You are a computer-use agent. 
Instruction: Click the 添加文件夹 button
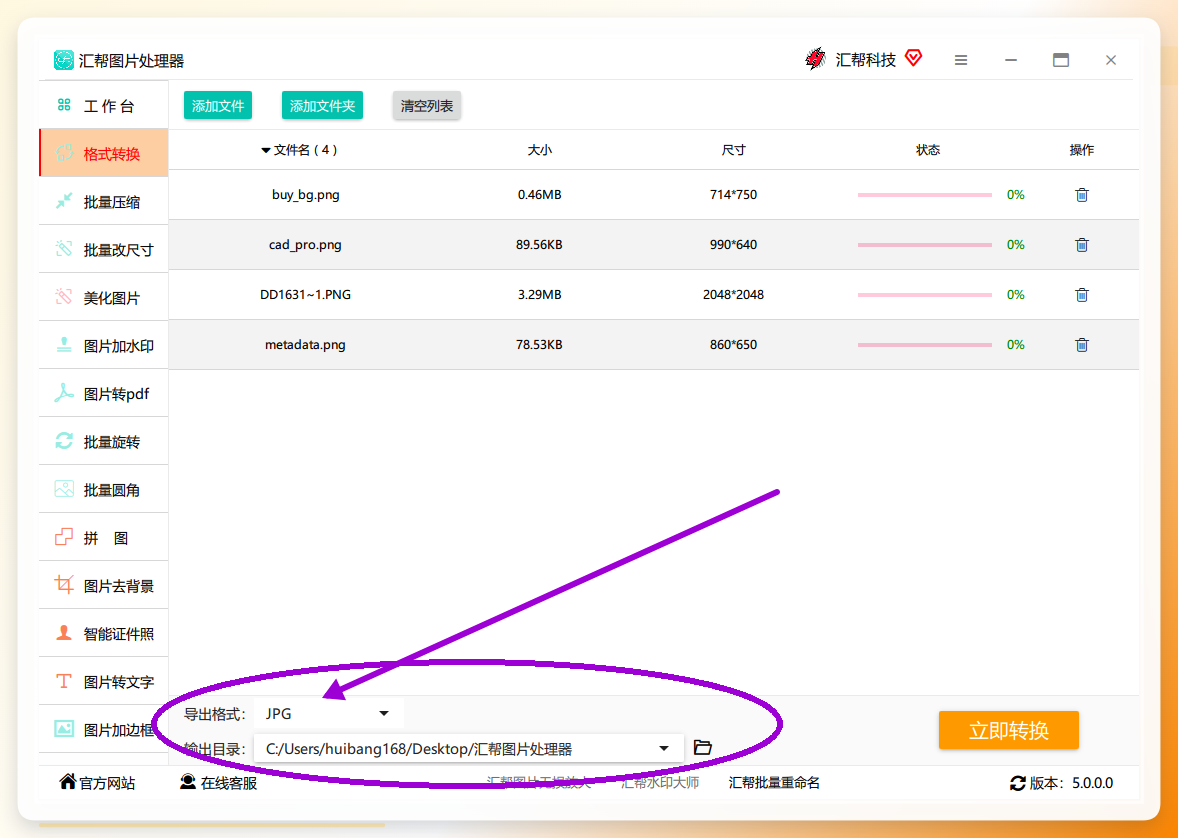click(x=322, y=106)
